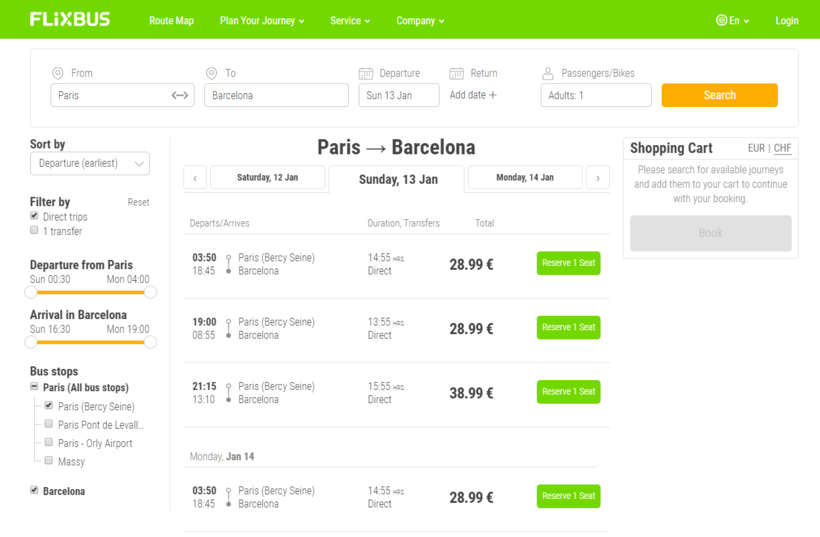This screenshot has height=537, width=820.
Task: Click the globe language icon
Action: [721, 20]
